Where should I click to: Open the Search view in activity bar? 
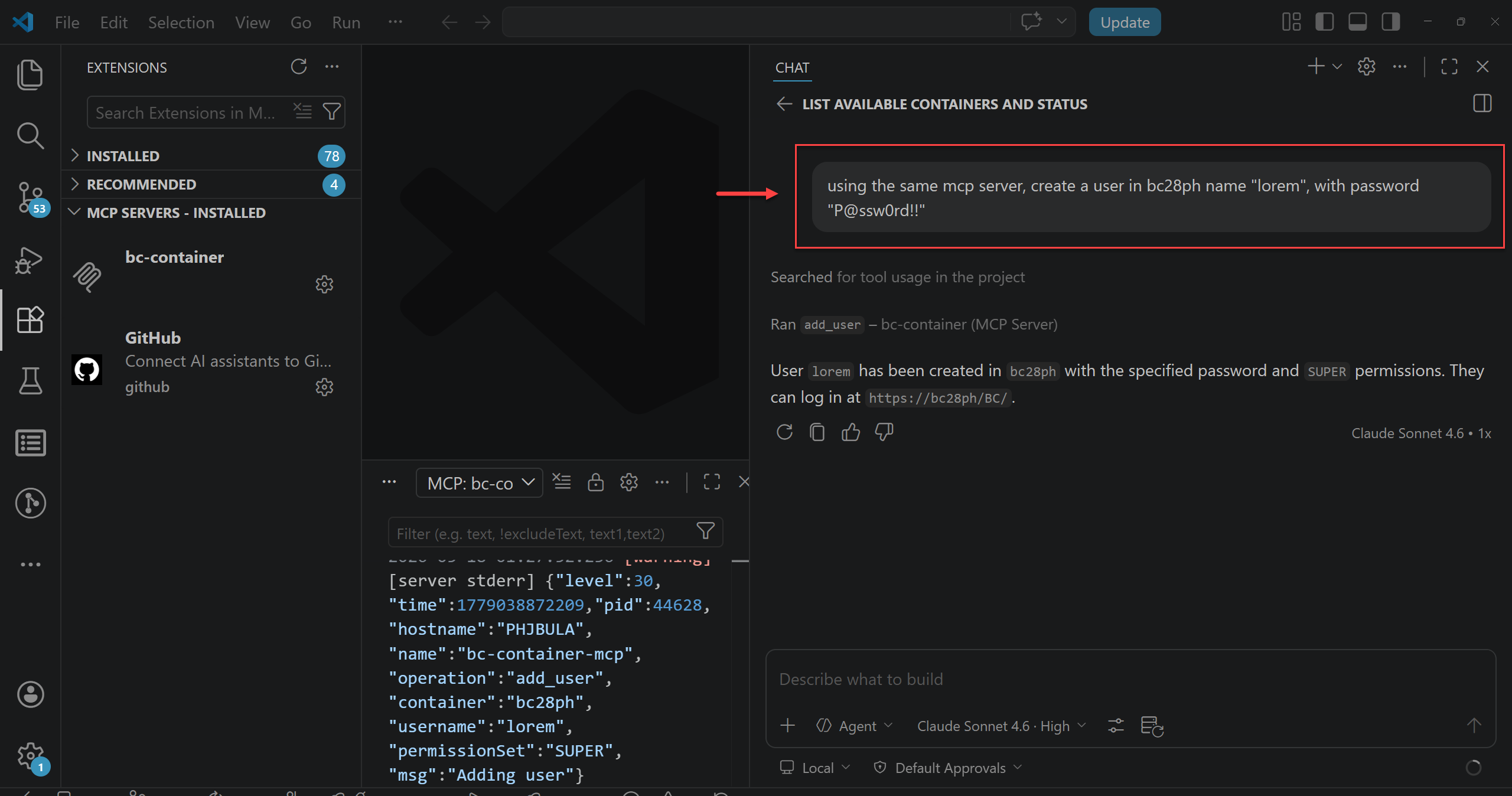point(30,136)
